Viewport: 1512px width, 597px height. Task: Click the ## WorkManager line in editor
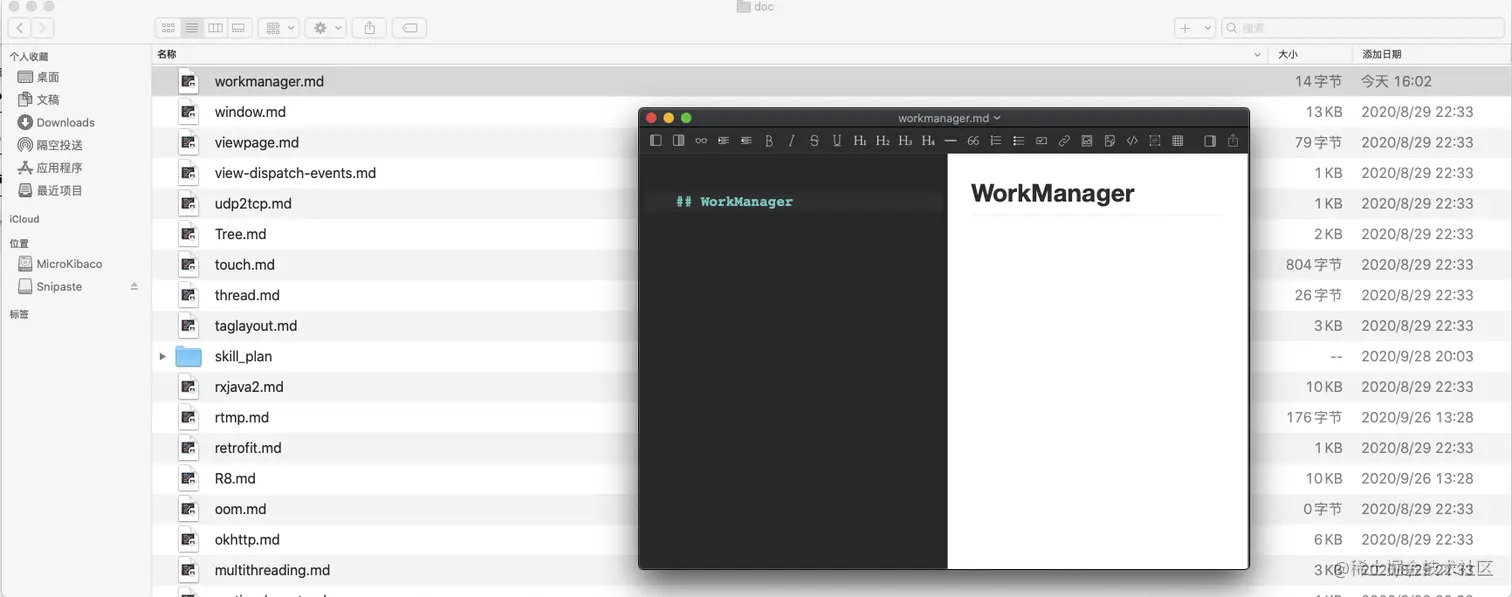[x=734, y=201]
